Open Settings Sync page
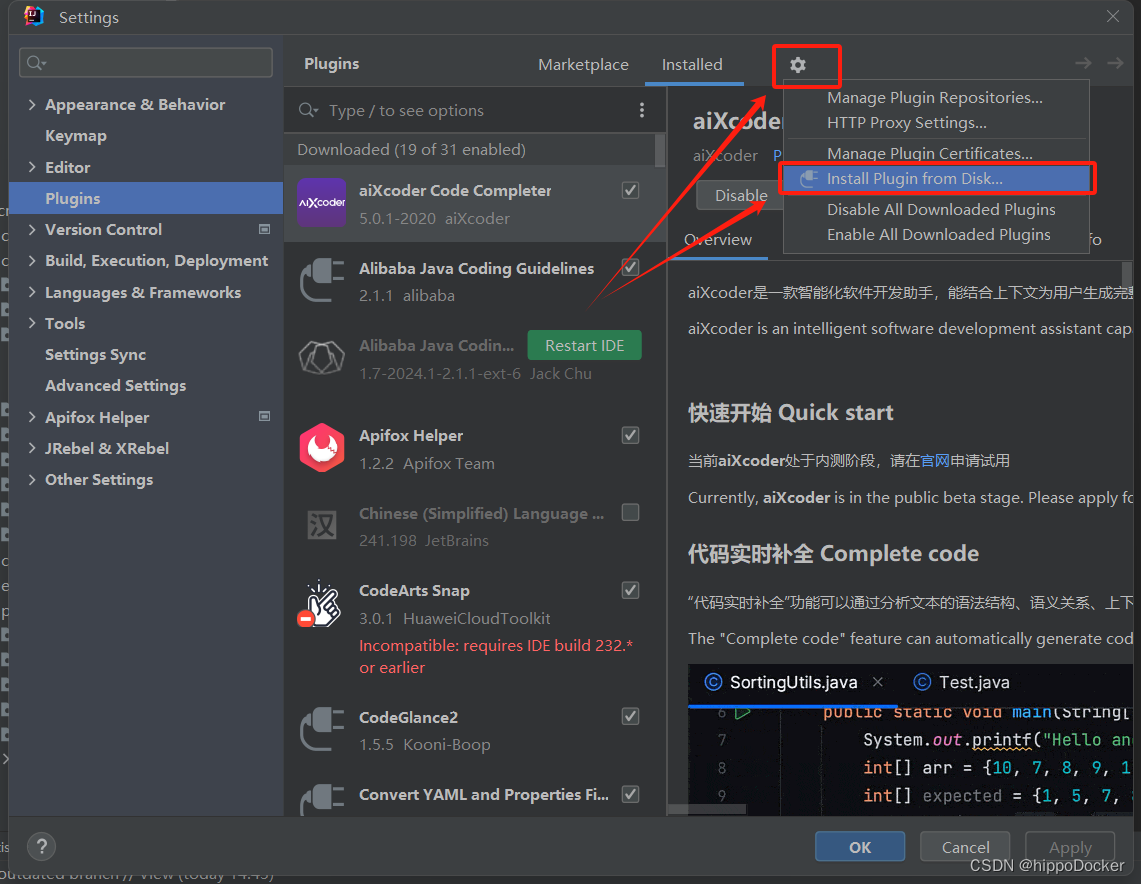The width and height of the screenshot is (1141, 884). click(x=95, y=354)
